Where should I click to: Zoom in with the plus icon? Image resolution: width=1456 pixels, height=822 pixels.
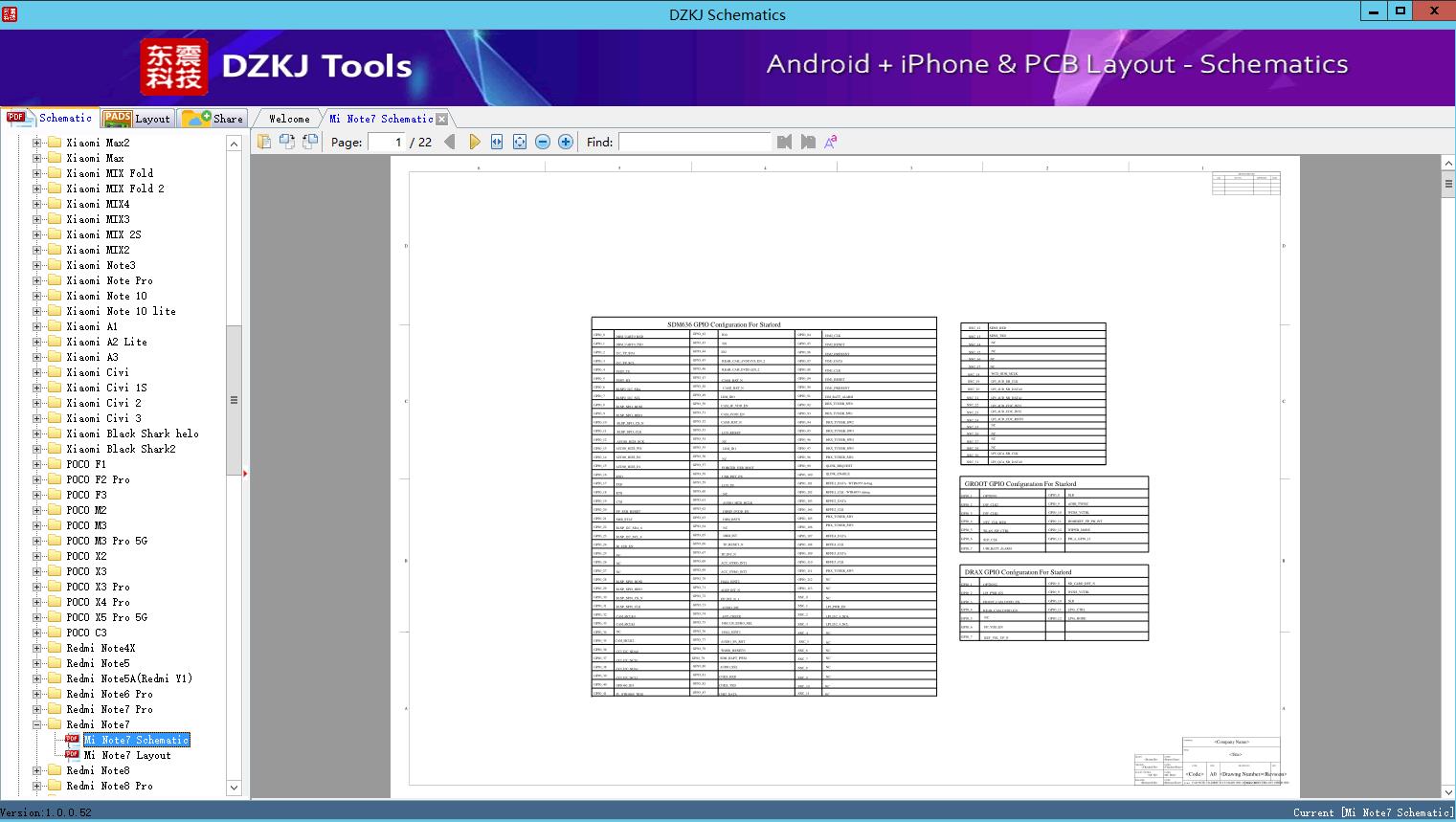tap(566, 142)
